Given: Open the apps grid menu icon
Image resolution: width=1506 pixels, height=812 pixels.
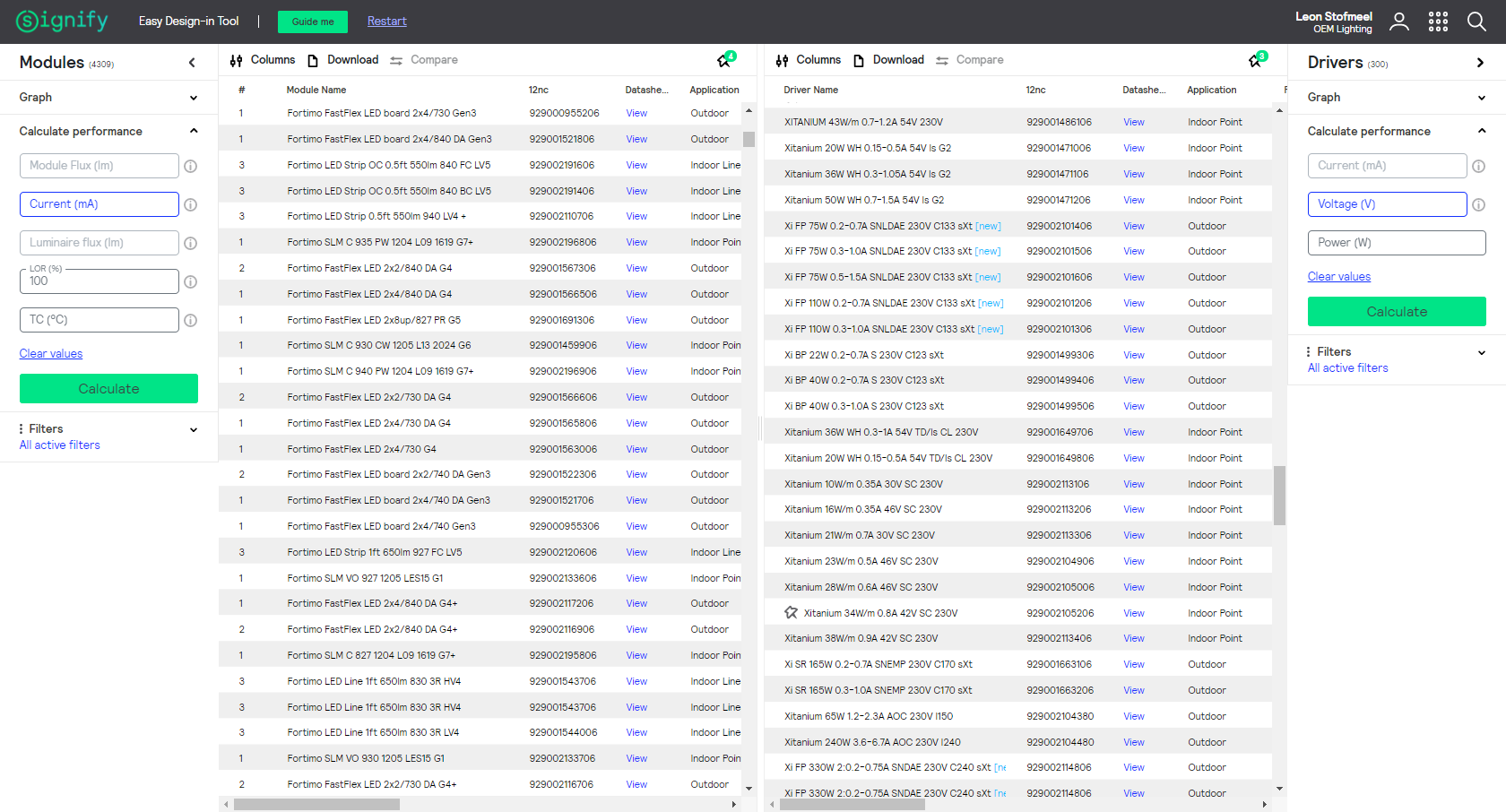Looking at the screenshot, I should click(1438, 22).
